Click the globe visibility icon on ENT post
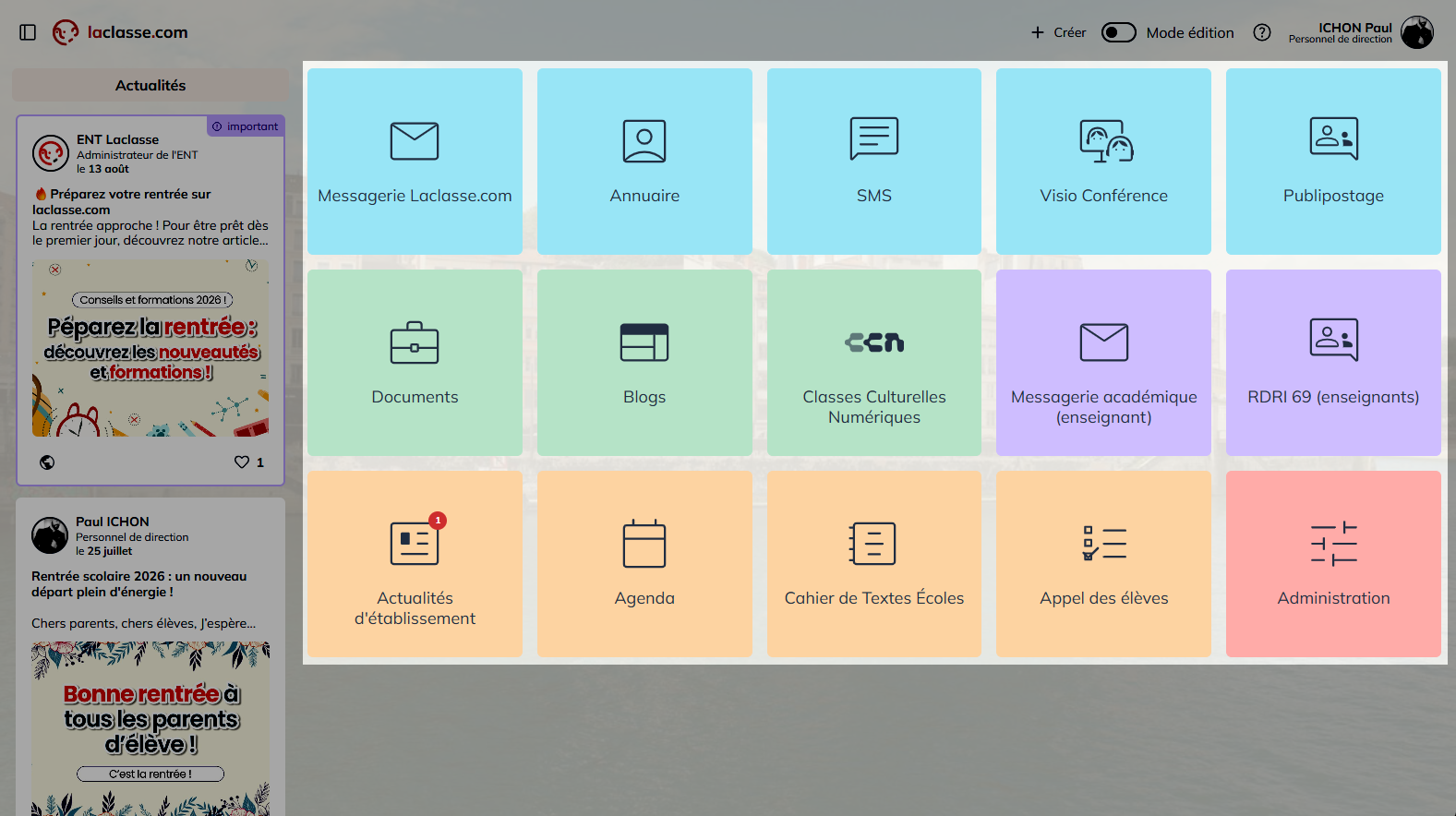The width and height of the screenshot is (1456, 816). click(47, 462)
